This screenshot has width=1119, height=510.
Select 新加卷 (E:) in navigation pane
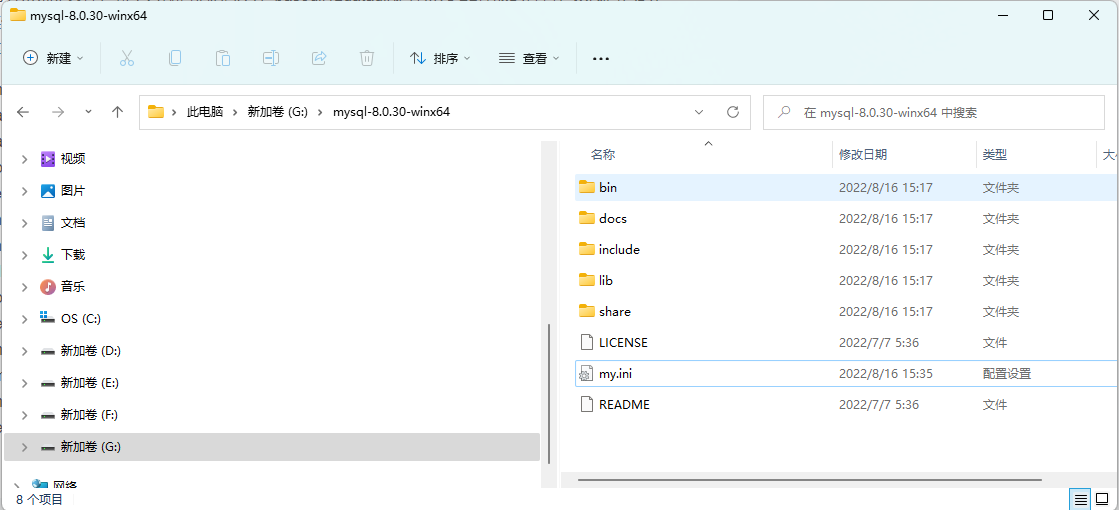[x=90, y=383]
